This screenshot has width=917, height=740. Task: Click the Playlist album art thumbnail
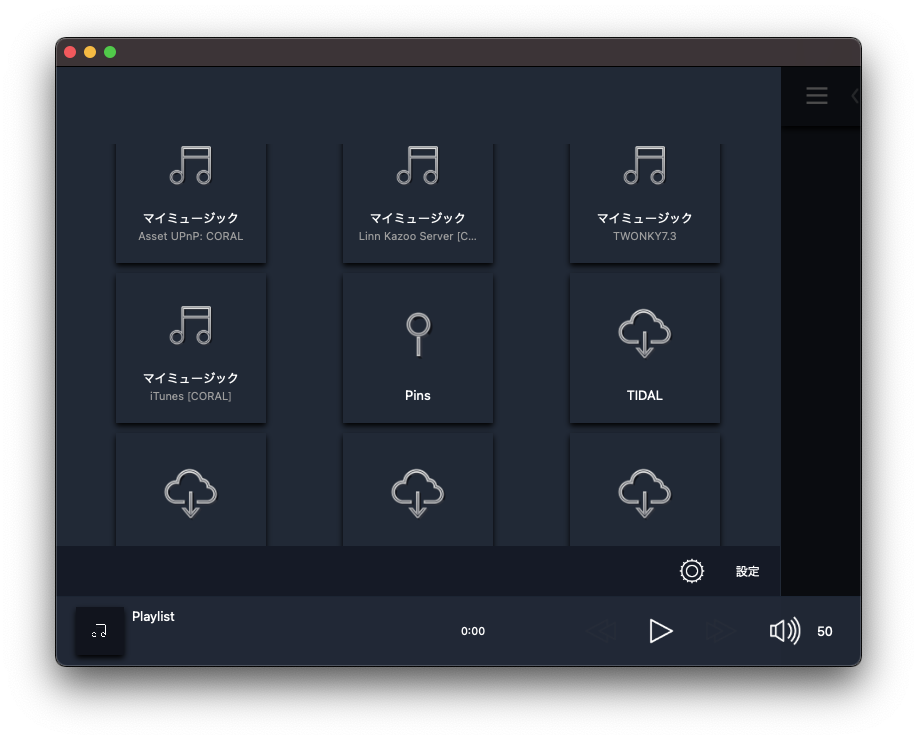pyautogui.click(x=99, y=631)
